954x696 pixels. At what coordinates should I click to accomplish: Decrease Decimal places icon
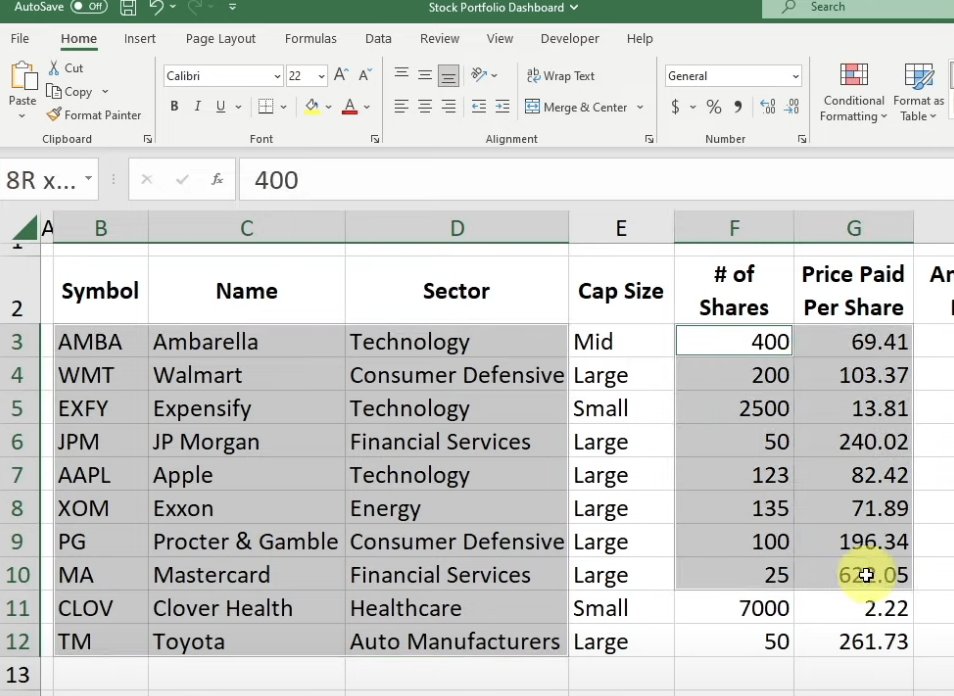(x=792, y=107)
